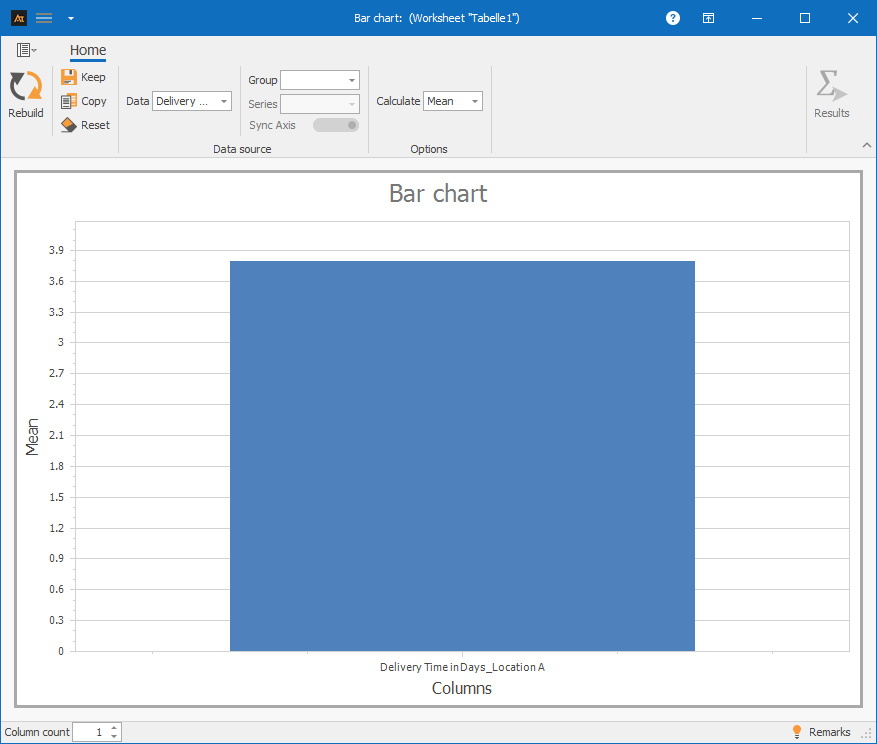Click the Column count input field

pyautogui.click(x=90, y=732)
